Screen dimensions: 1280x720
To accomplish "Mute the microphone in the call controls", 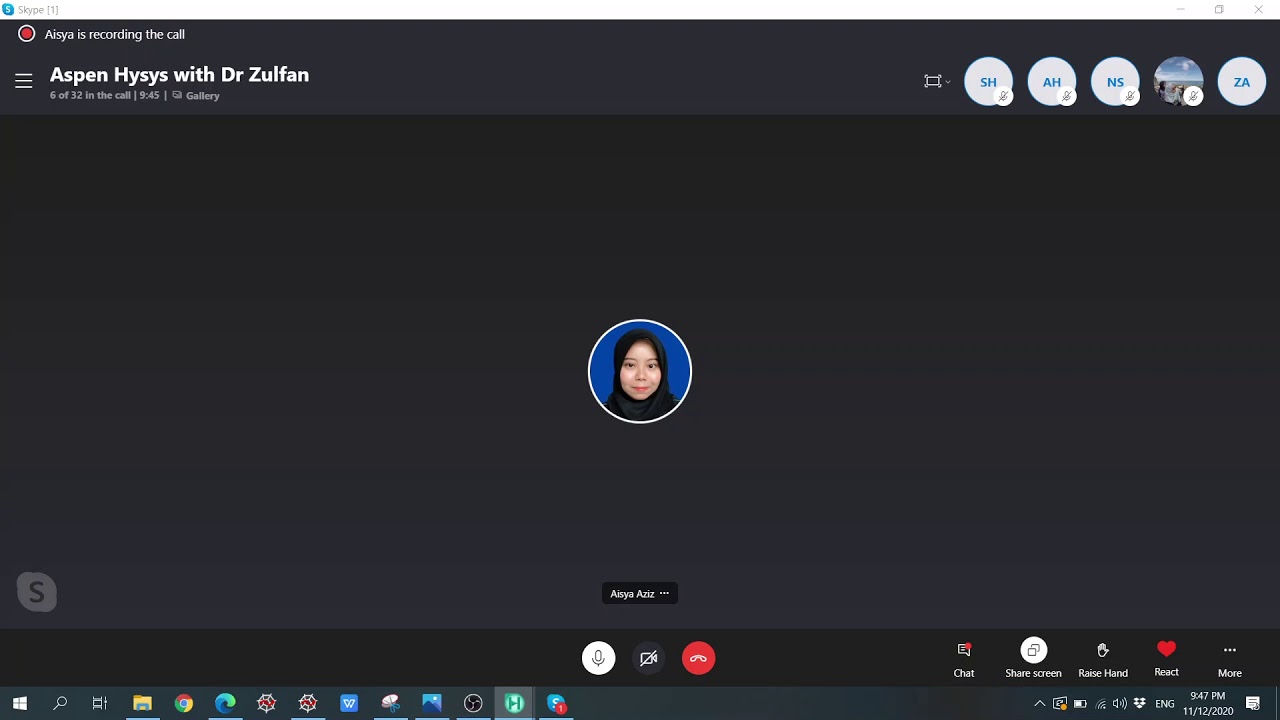I will (598, 658).
